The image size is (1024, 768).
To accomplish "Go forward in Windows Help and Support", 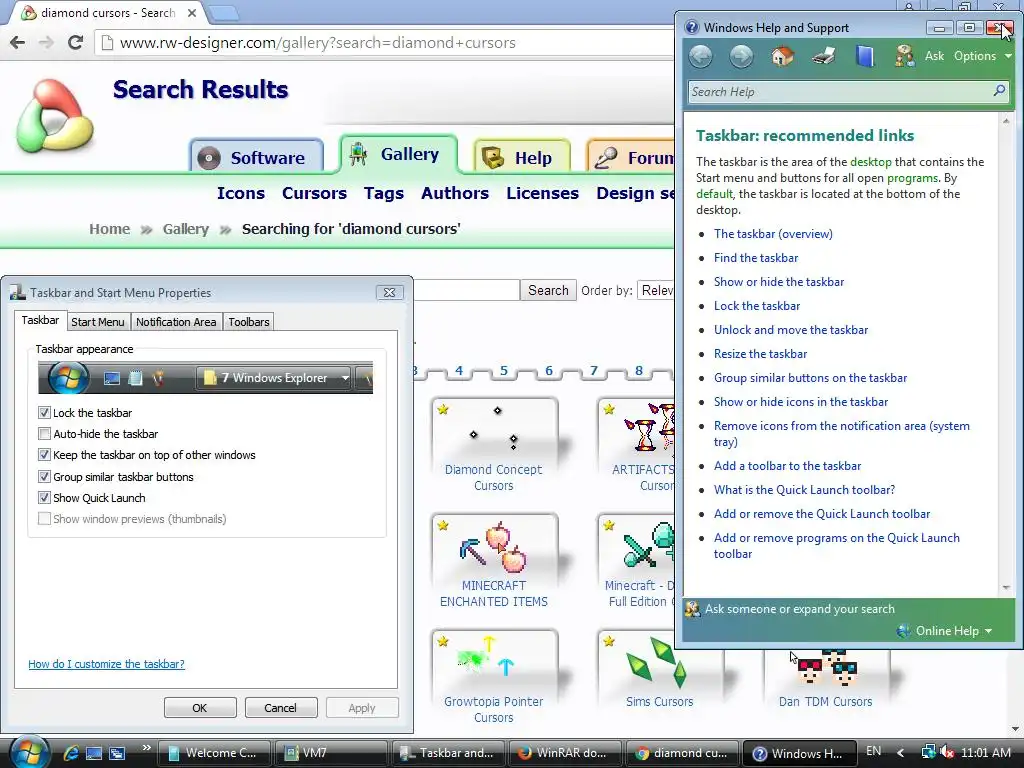I will tap(741, 56).
